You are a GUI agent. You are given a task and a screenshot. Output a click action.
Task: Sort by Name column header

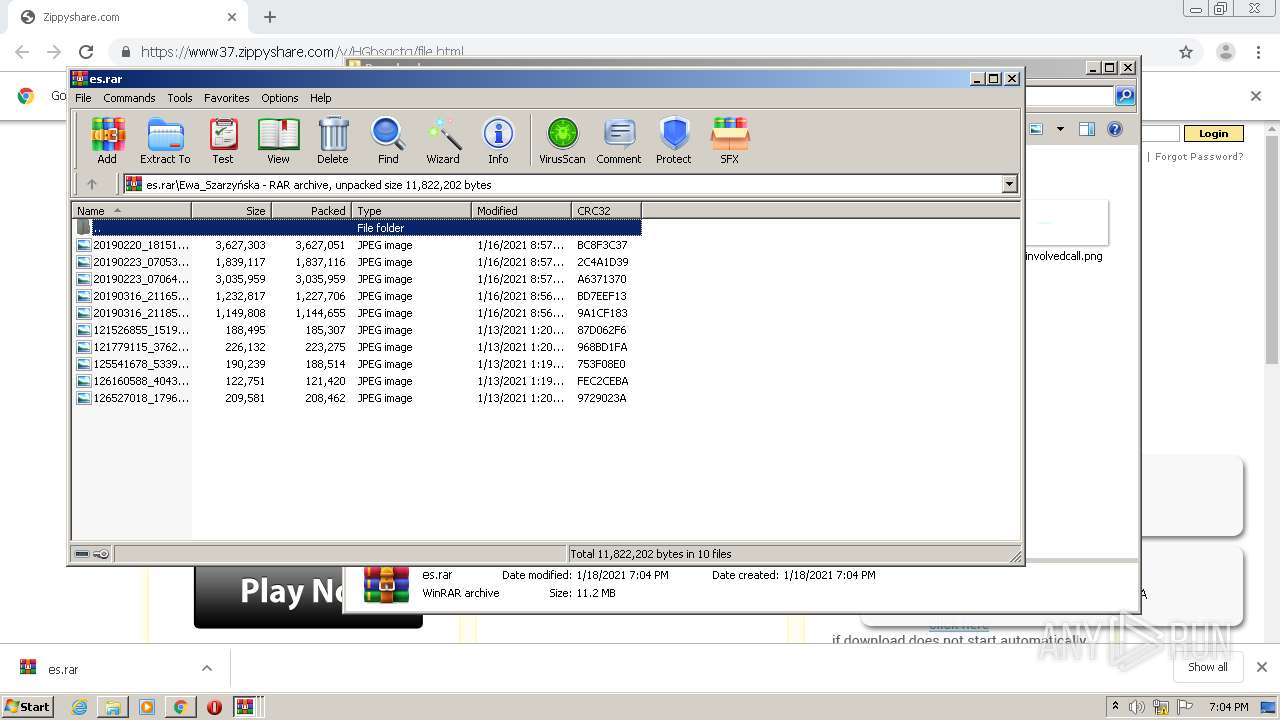(x=131, y=210)
